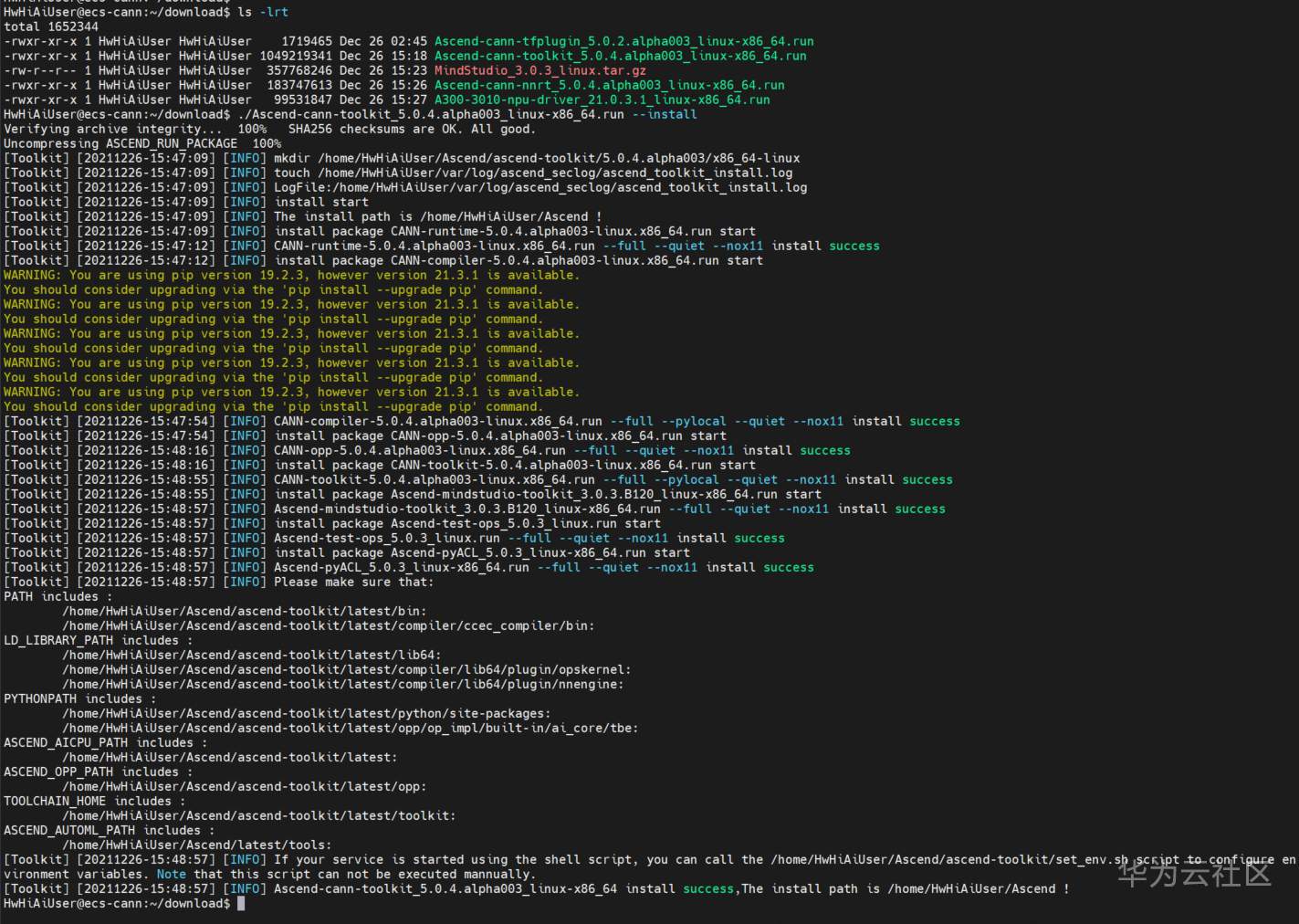Click the '-rw-r--r--' permission string
The image size is (1299, 924).
(40, 70)
